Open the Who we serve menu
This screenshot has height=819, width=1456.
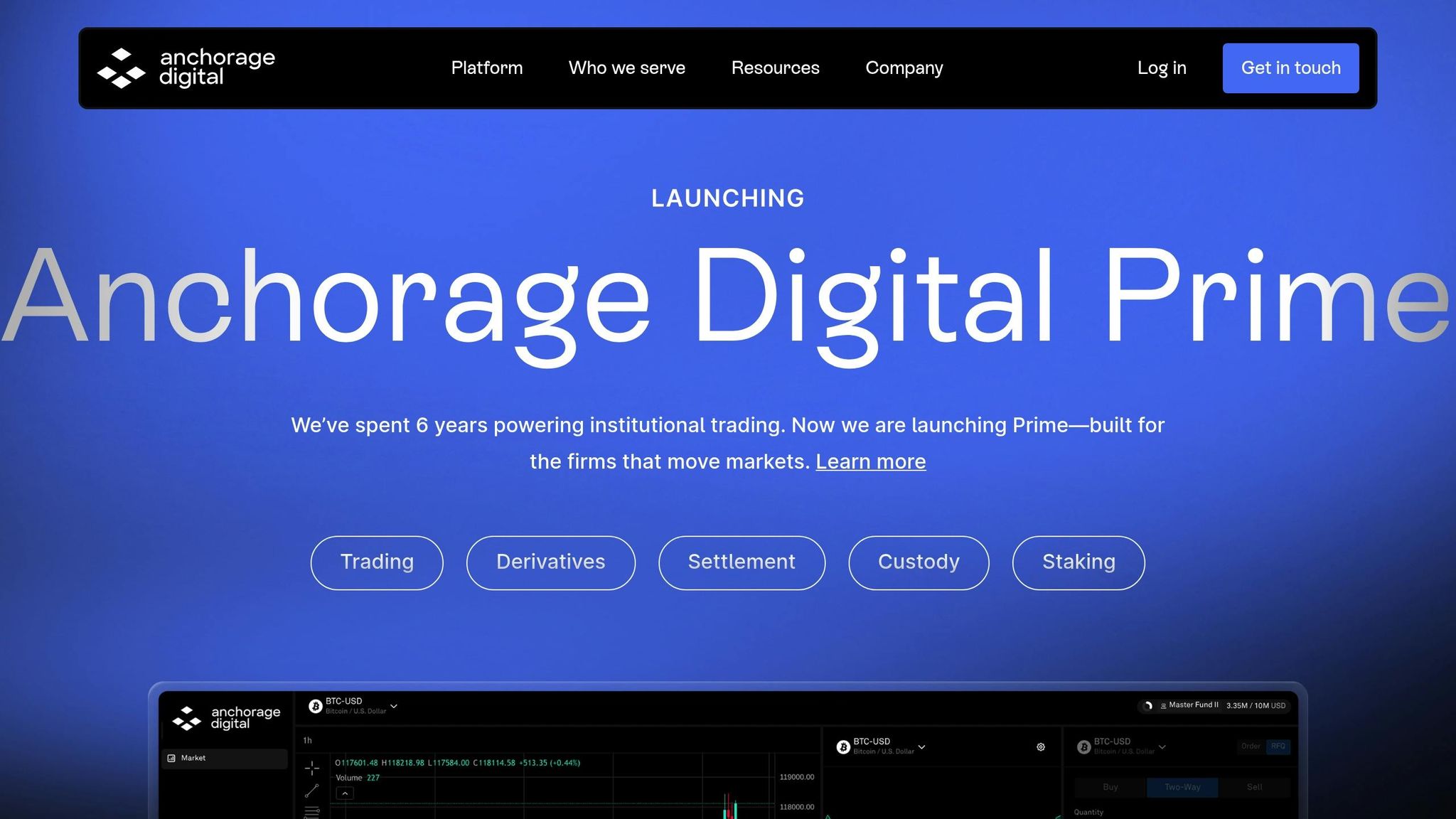coord(627,68)
